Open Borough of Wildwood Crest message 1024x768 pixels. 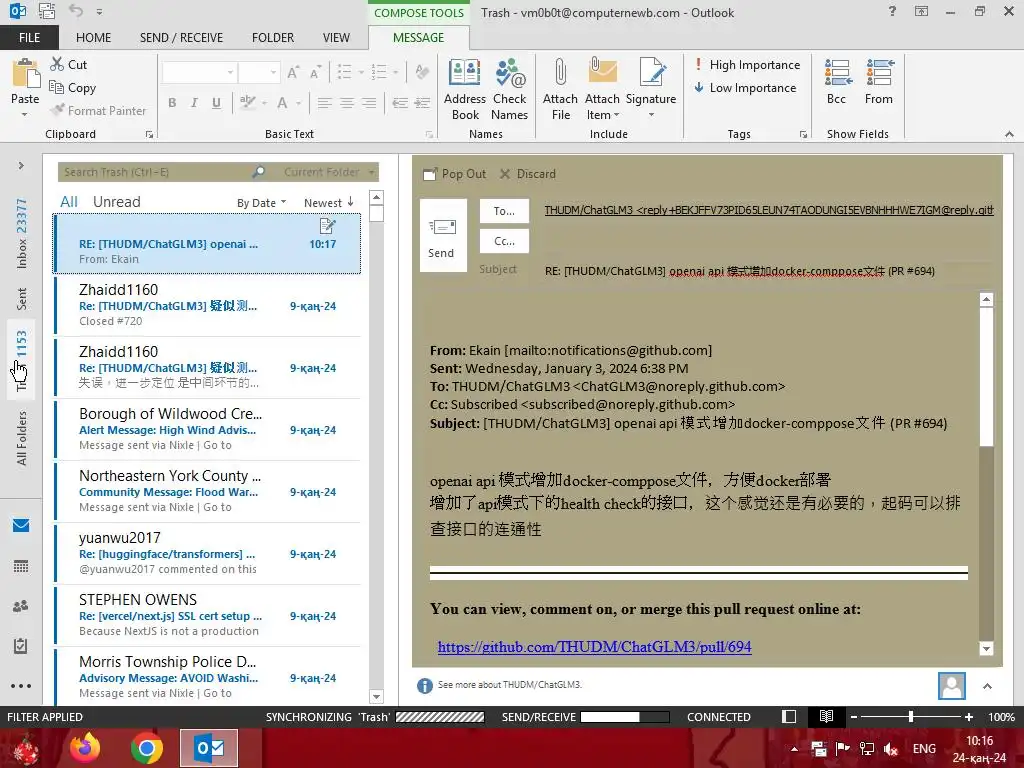tap(208, 429)
